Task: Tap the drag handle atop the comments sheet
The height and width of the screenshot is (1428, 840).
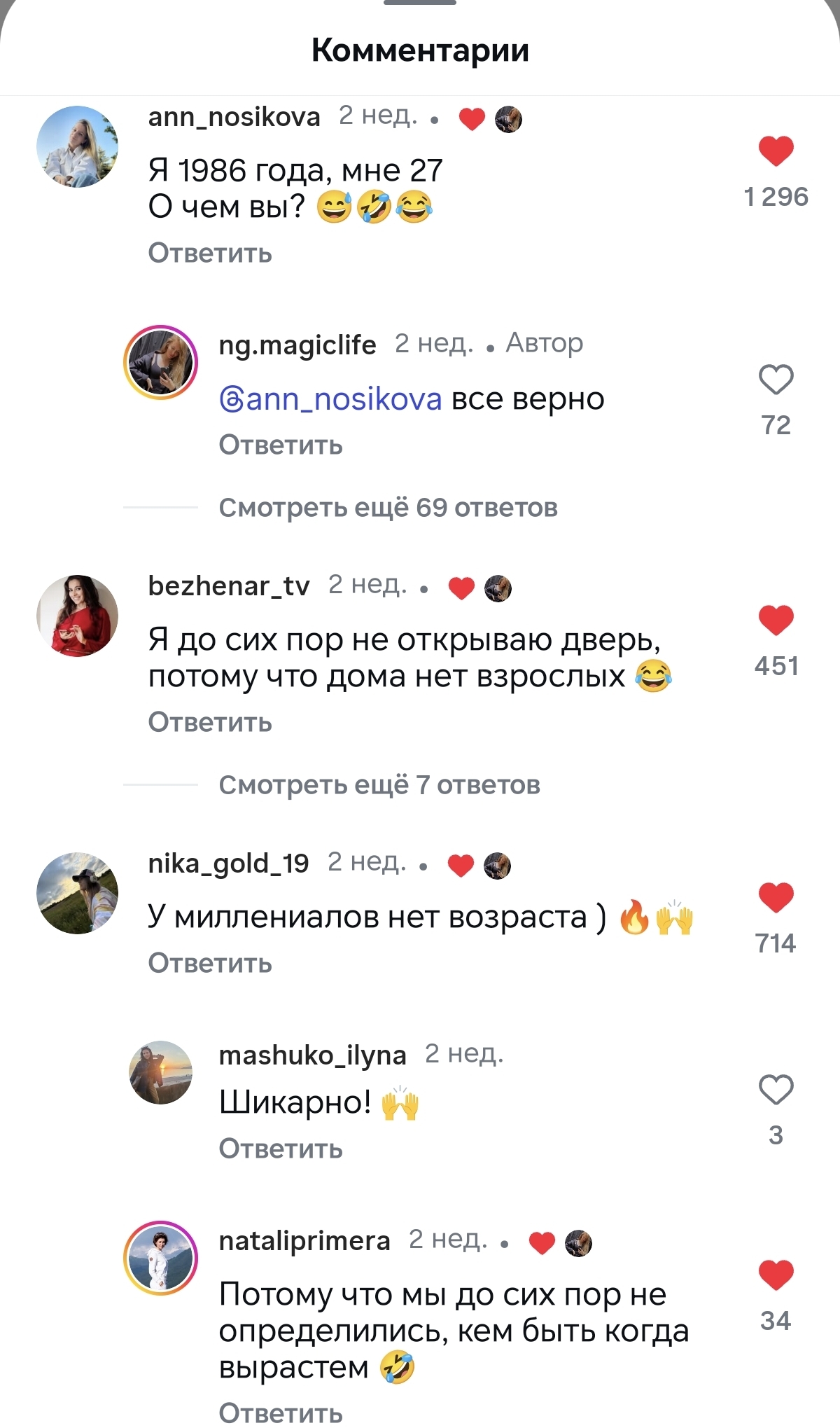Action: tap(420, 2)
